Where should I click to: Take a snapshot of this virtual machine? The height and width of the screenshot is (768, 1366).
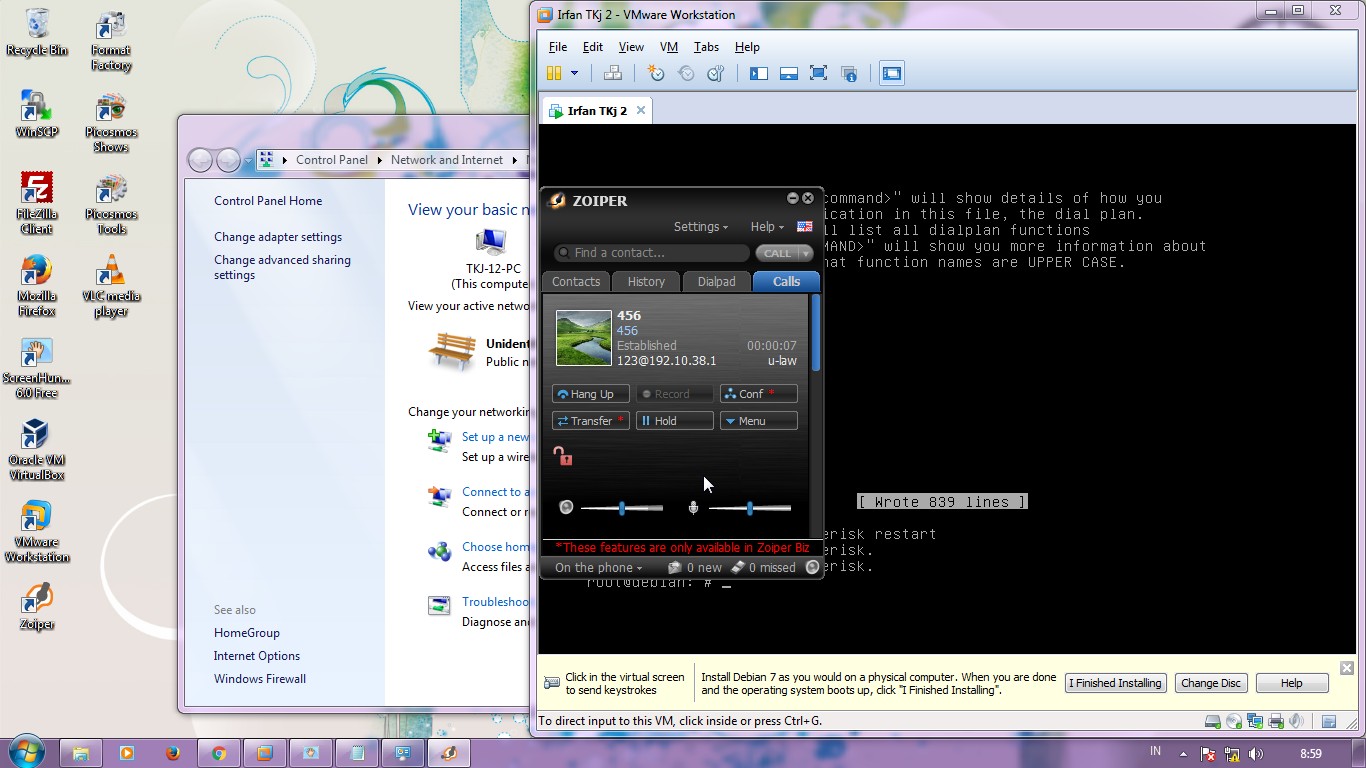click(656, 73)
